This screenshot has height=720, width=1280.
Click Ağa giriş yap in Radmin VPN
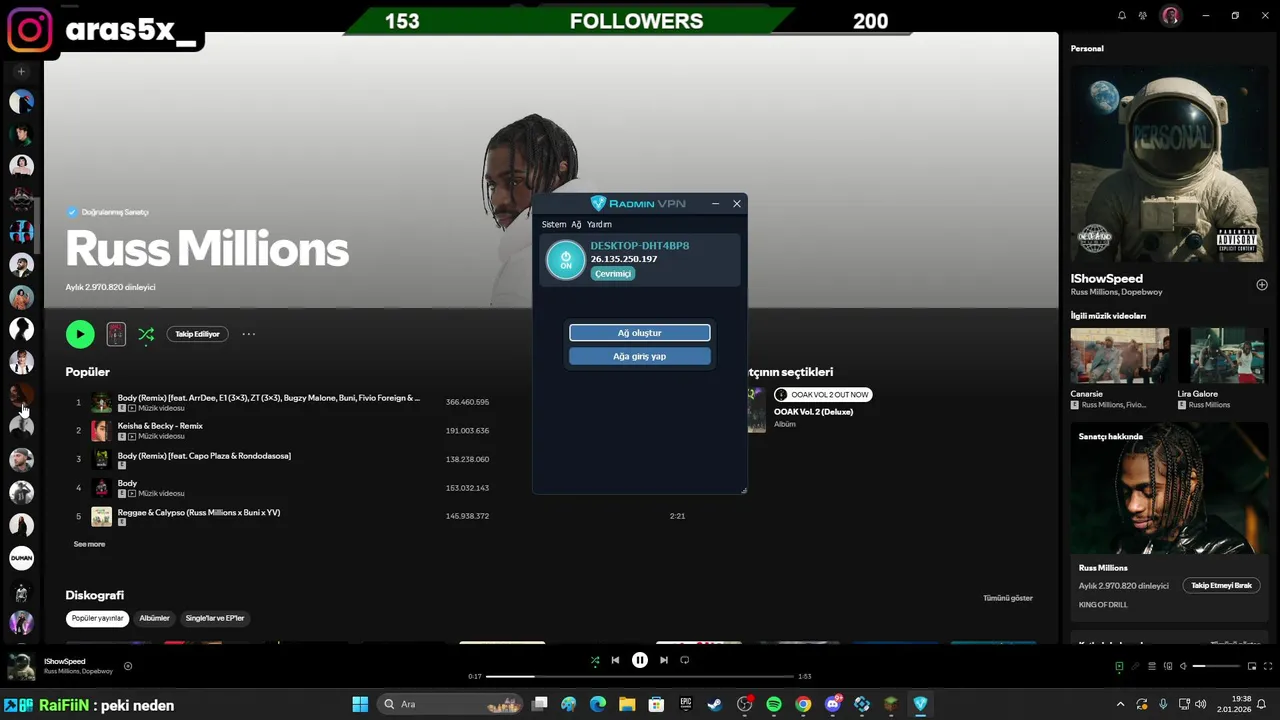pyautogui.click(x=640, y=356)
